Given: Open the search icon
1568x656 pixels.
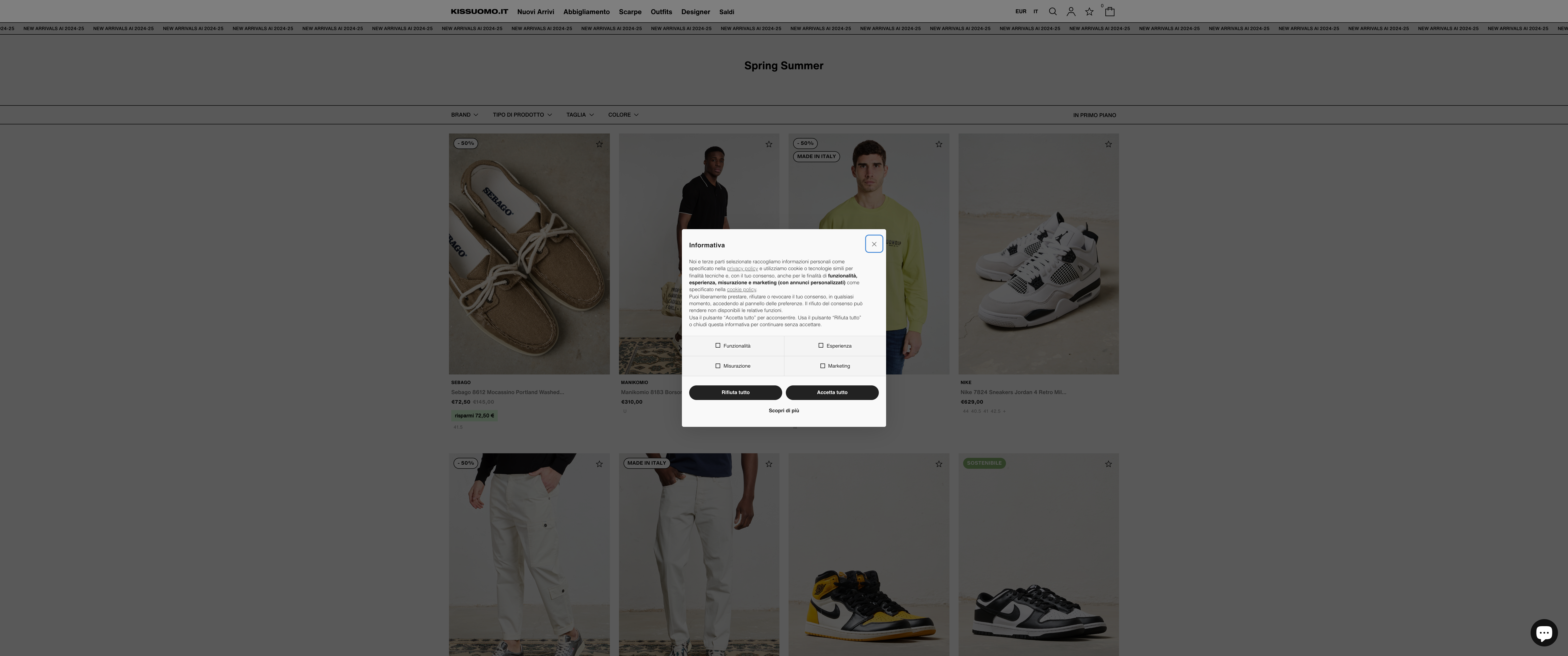Looking at the screenshot, I should (1052, 12).
